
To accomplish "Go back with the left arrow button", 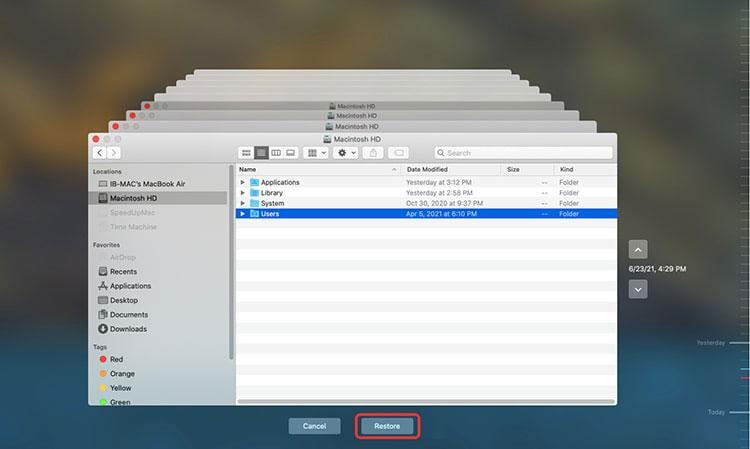I will point(100,153).
